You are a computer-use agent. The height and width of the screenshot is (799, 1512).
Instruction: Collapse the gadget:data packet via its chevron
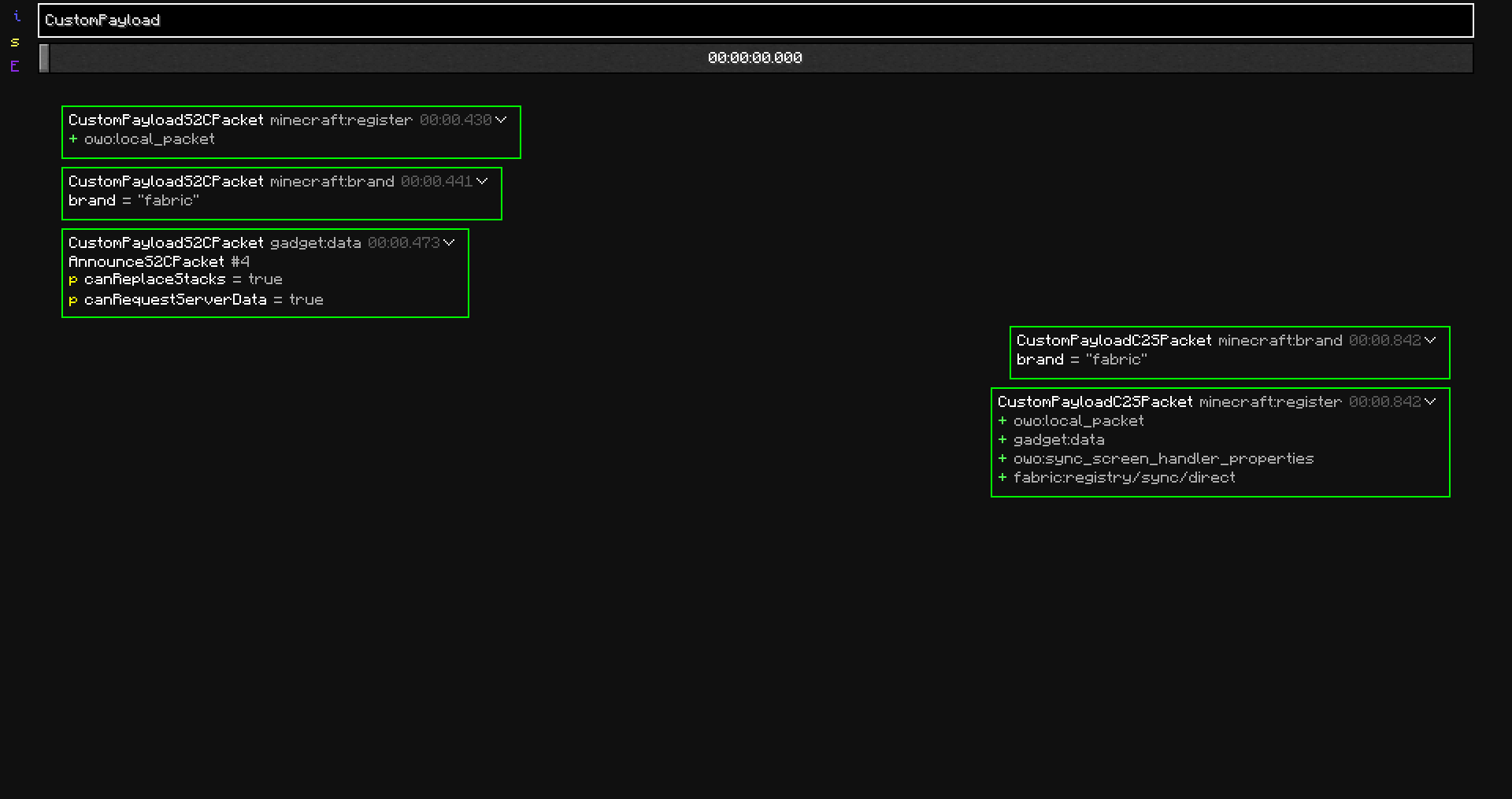click(449, 242)
